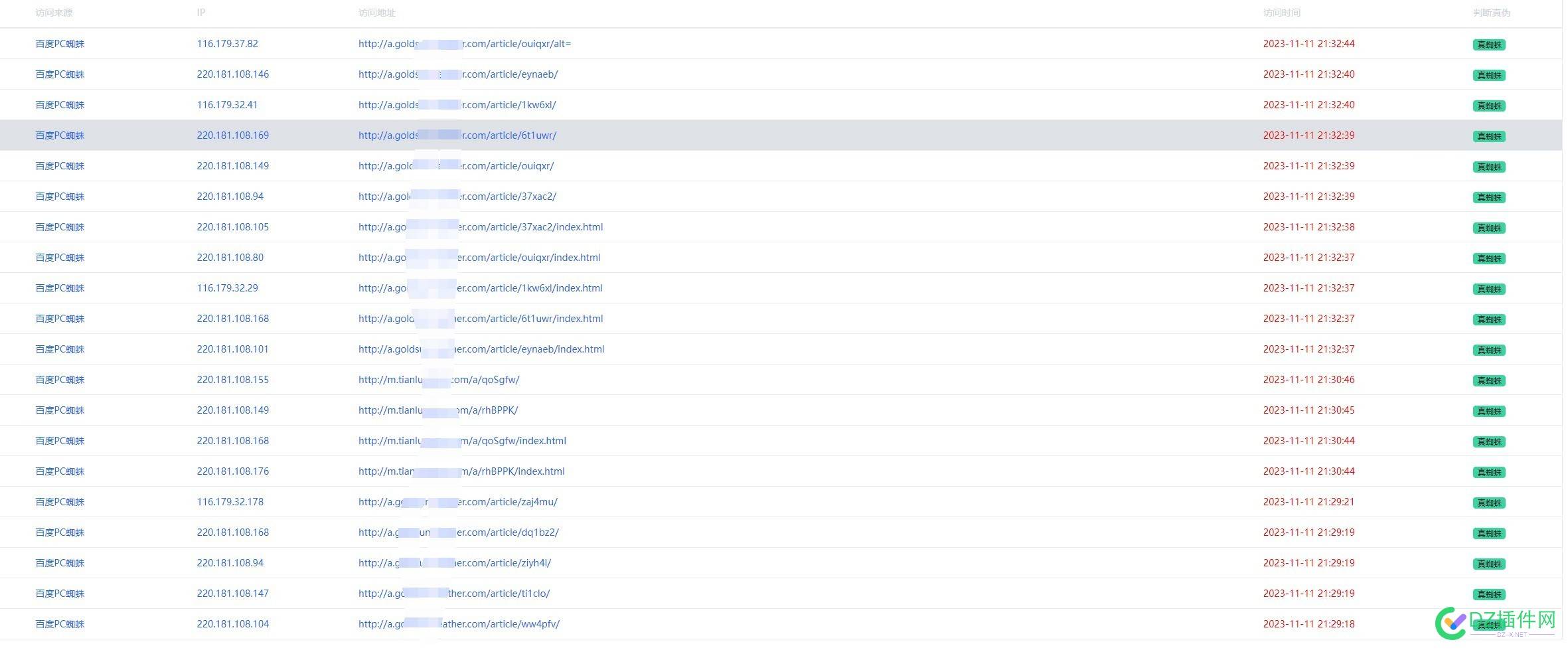Image resolution: width=1568 pixels, height=650 pixels.
Task: Select IP address 116.179.32.178
Action: click(230, 502)
